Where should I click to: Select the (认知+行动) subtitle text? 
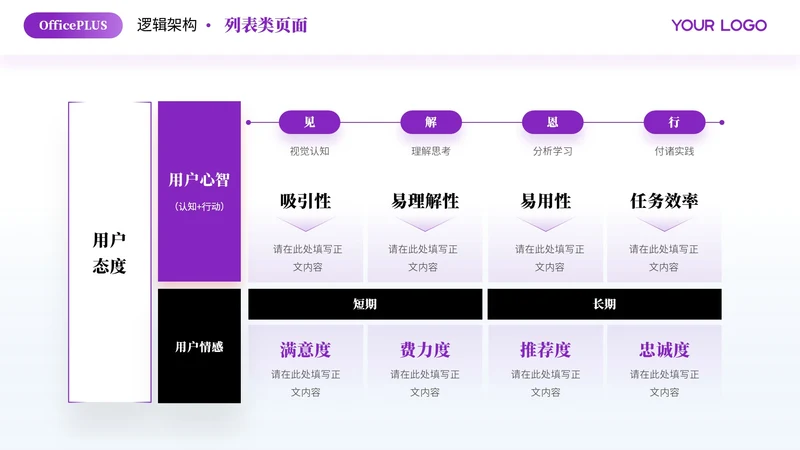point(199,207)
